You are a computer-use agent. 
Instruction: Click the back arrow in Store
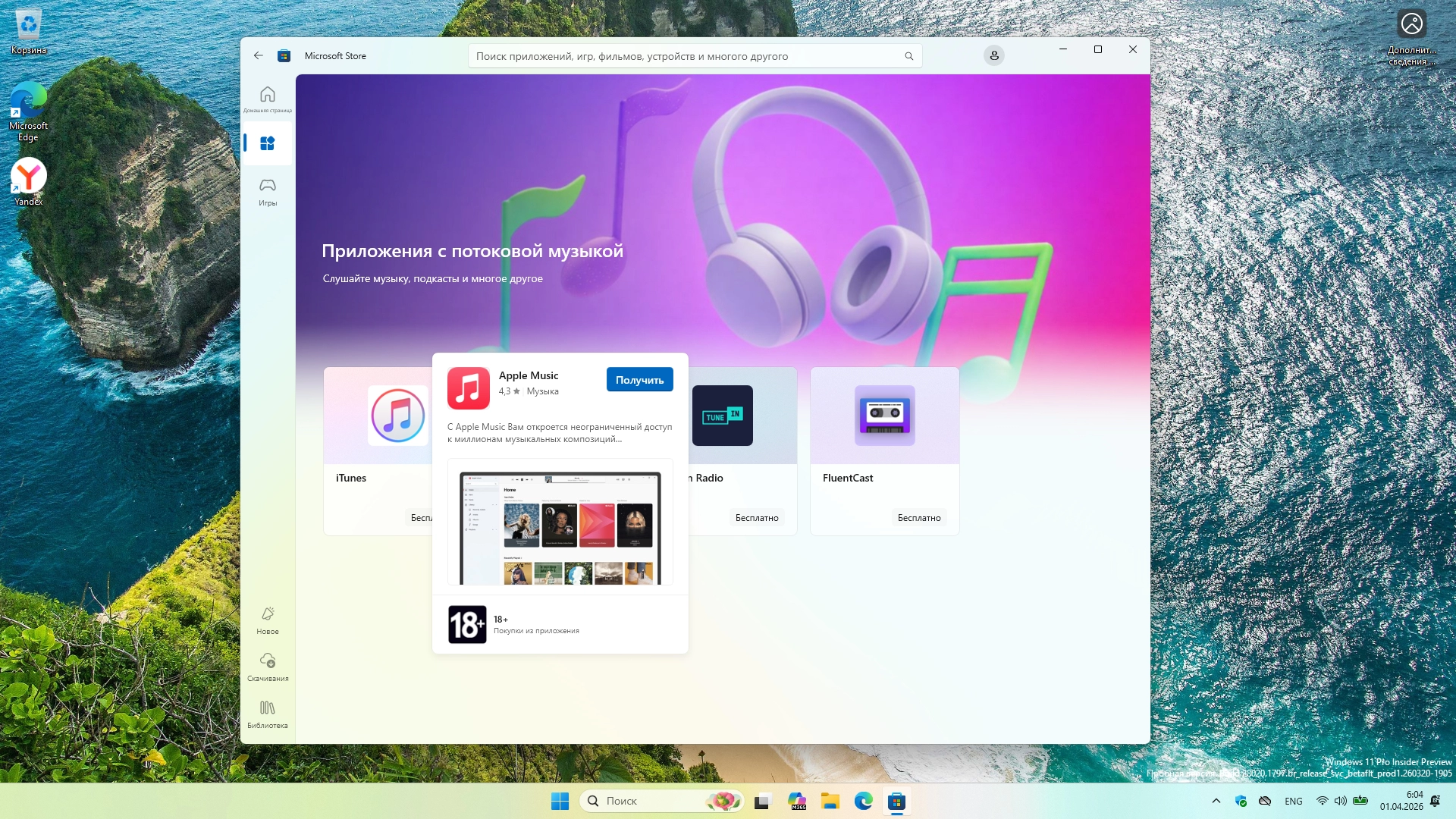tap(259, 55)
